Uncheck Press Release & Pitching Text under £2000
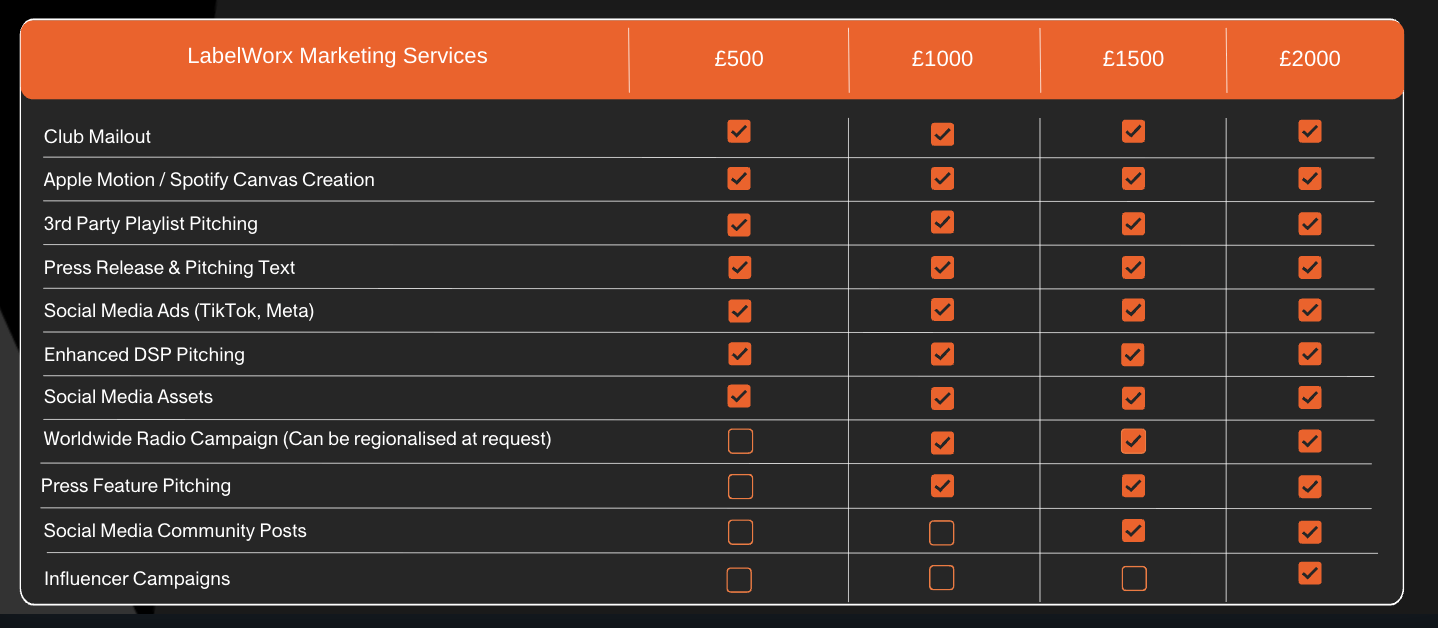 click(1310, 267)
